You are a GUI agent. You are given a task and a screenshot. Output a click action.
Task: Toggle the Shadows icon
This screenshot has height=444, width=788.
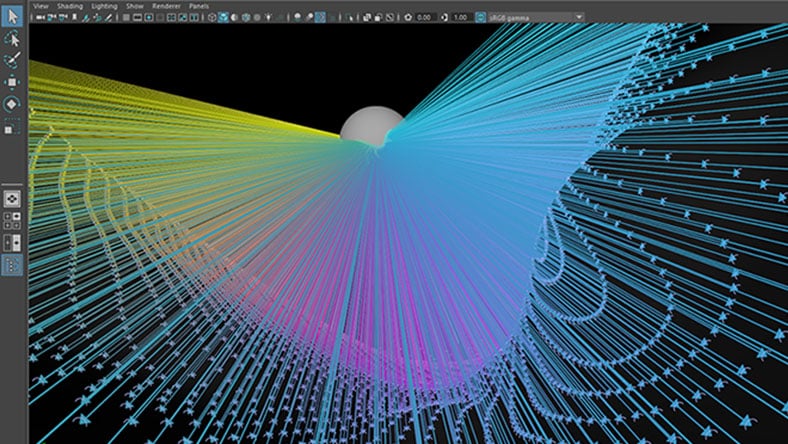pyautogui.click(x=280, y=18)
